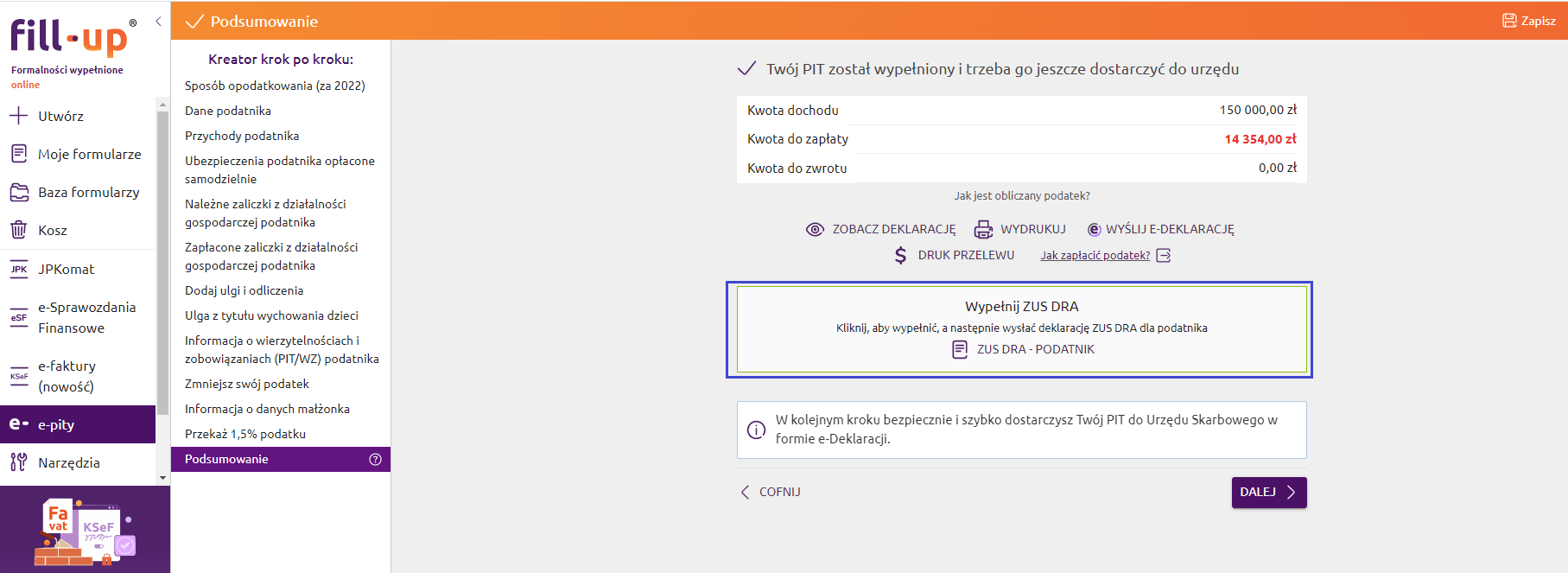Click the KSeF e-faktury icon

tap(19, 376)
